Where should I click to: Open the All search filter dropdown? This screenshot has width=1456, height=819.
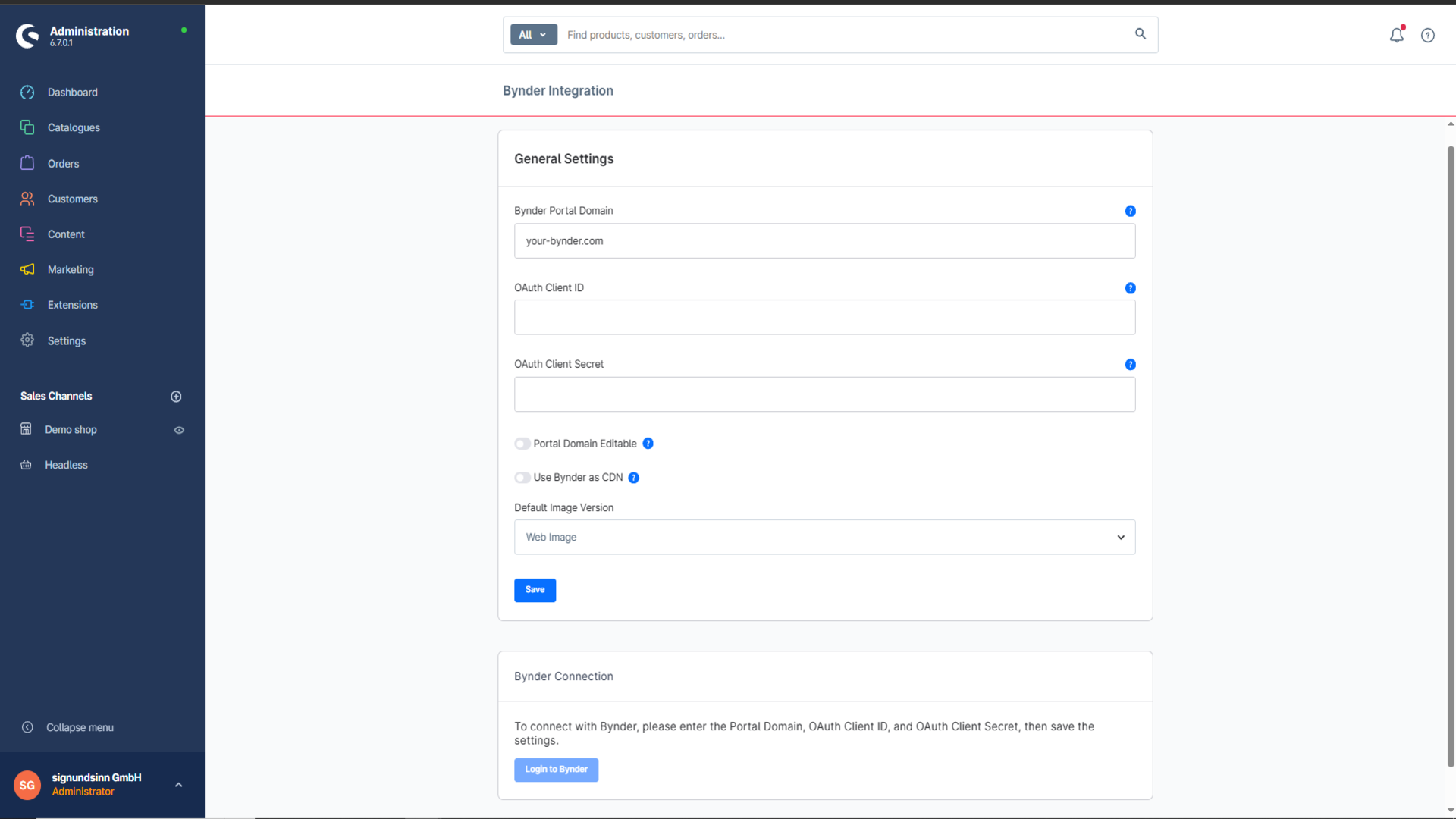534,35
